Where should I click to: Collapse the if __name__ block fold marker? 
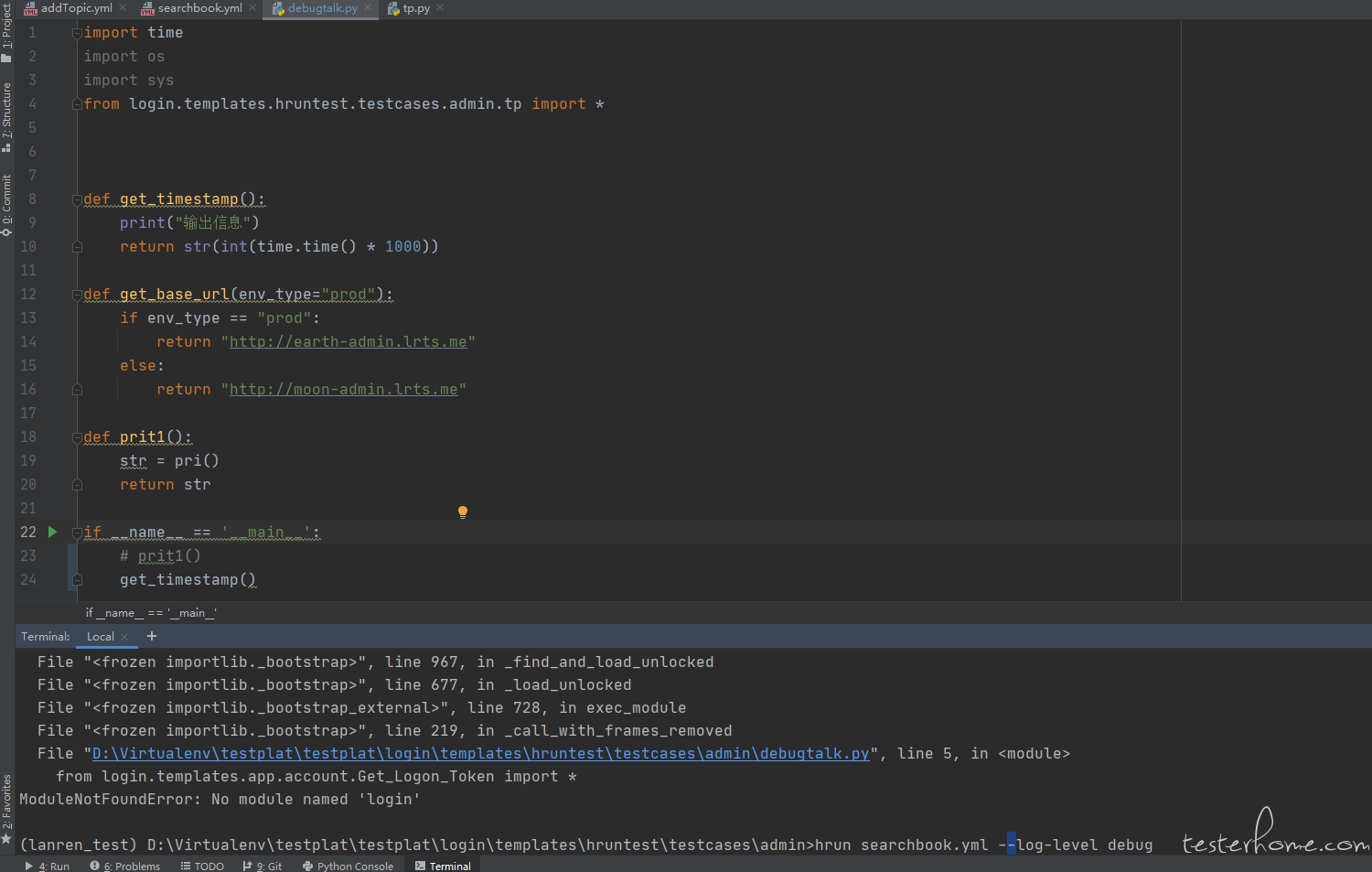pos(77,533)
